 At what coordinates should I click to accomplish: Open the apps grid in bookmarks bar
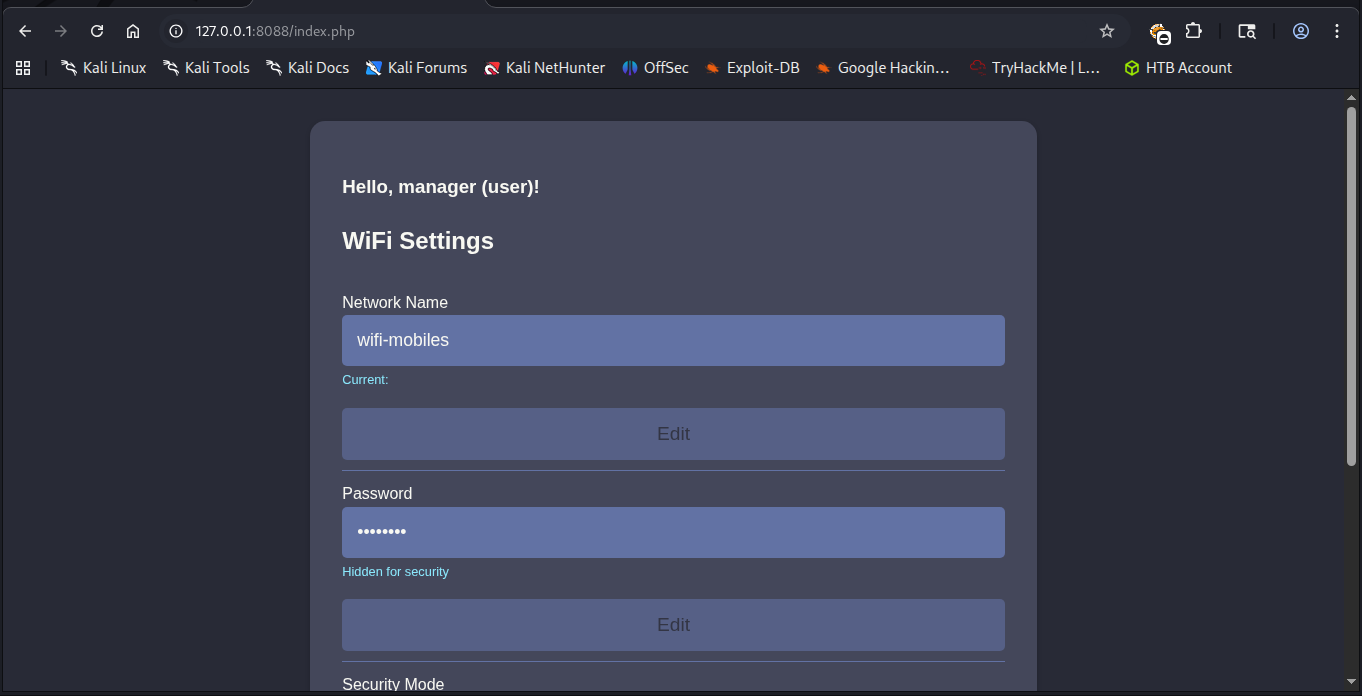pos(23,68)
